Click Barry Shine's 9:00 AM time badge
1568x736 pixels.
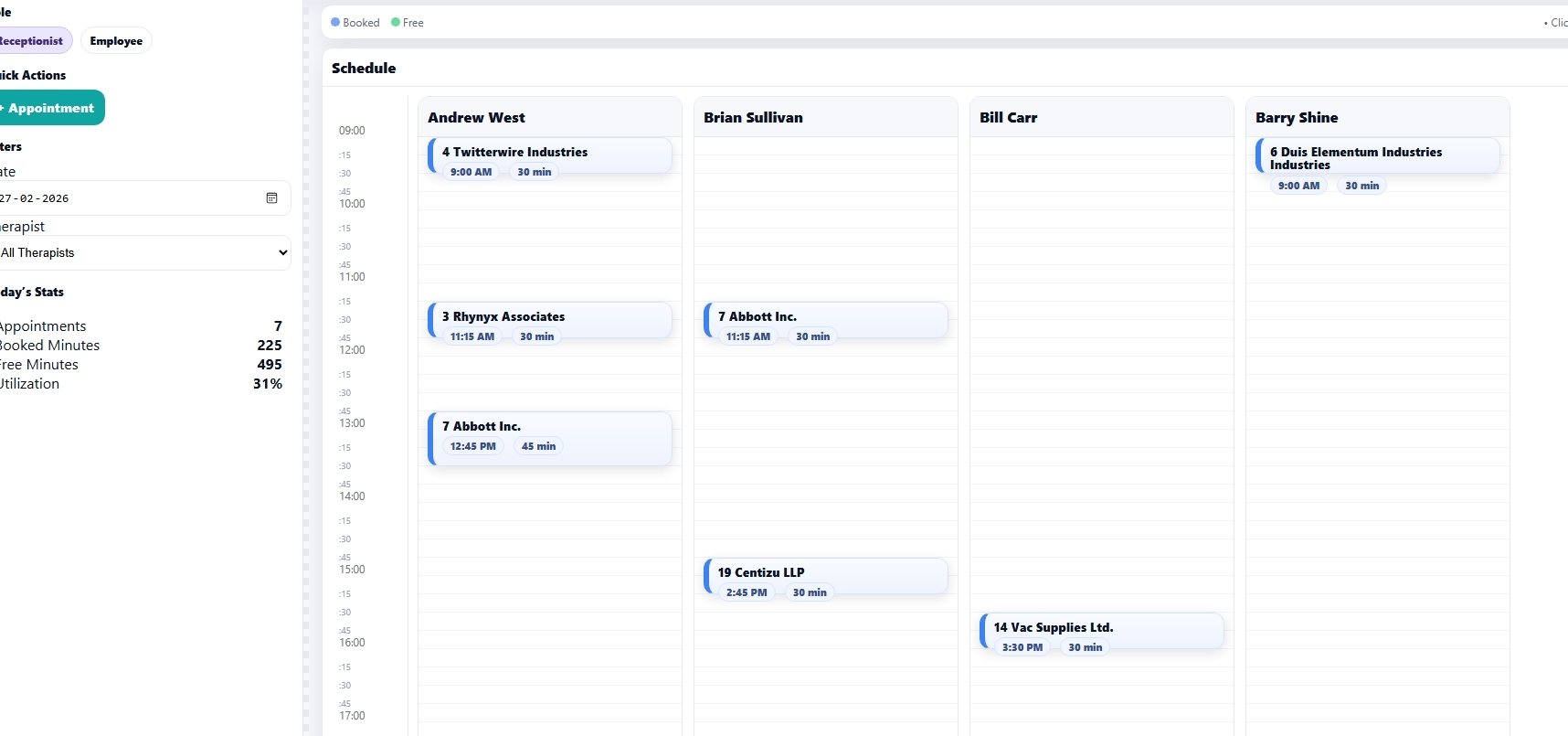[x=1298, y=186]
